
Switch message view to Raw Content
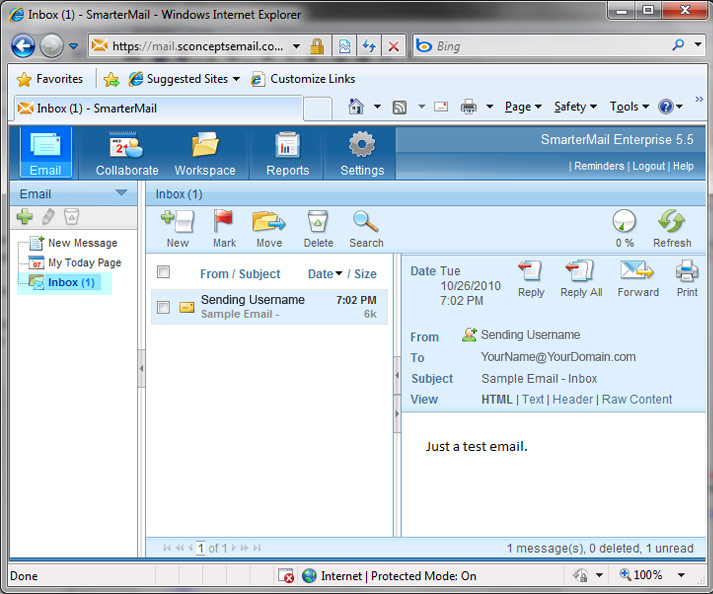(x=636, y=399)
